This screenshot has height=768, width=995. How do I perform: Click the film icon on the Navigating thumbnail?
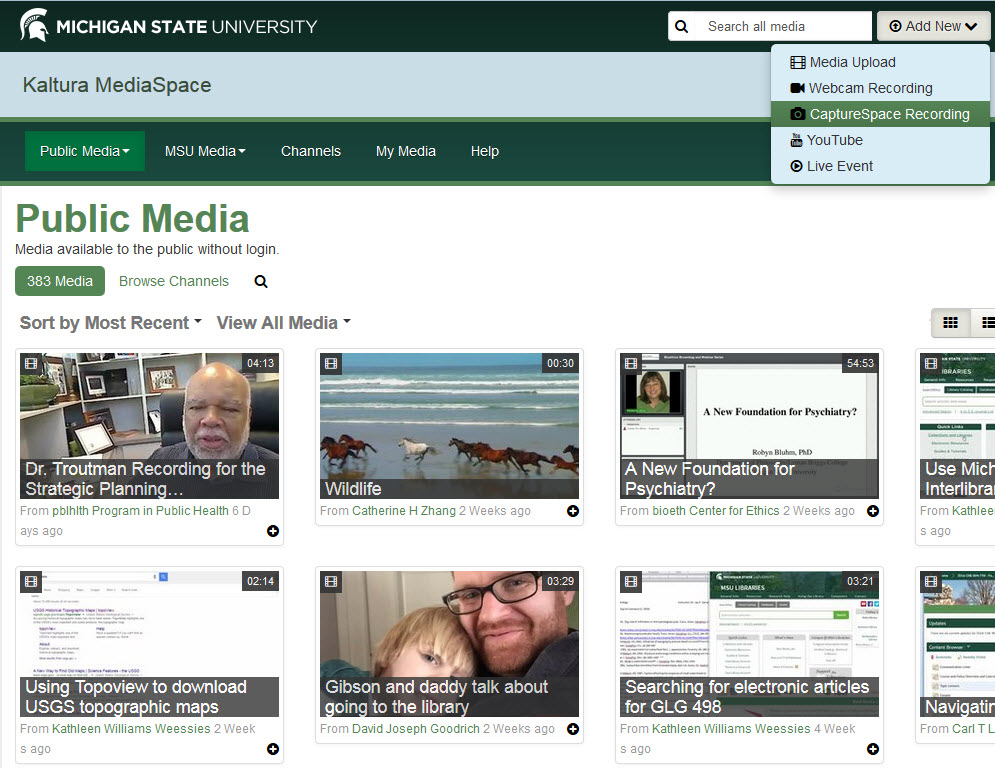point(931,581)
